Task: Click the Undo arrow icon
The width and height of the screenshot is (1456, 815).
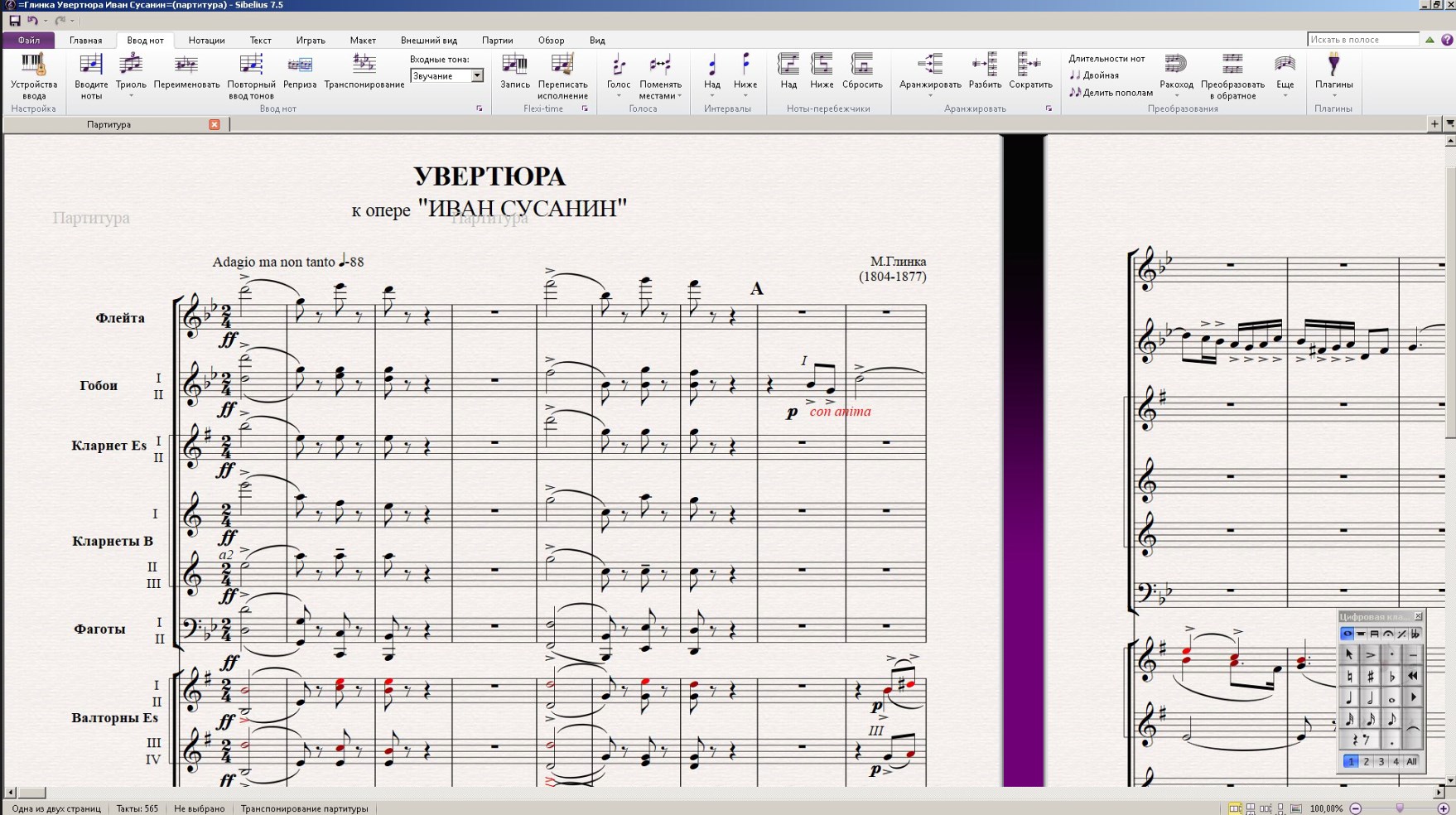Action: coord(32,21)
